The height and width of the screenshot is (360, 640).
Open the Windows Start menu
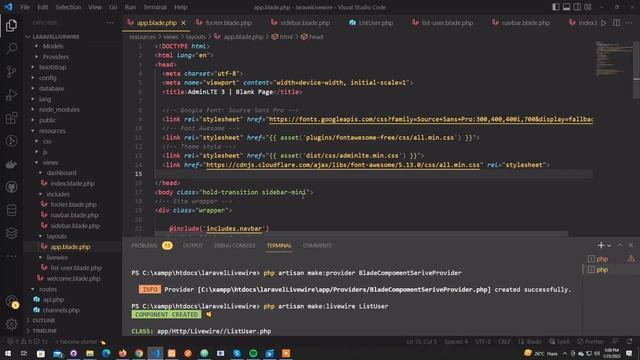click(x=8, y=353)
